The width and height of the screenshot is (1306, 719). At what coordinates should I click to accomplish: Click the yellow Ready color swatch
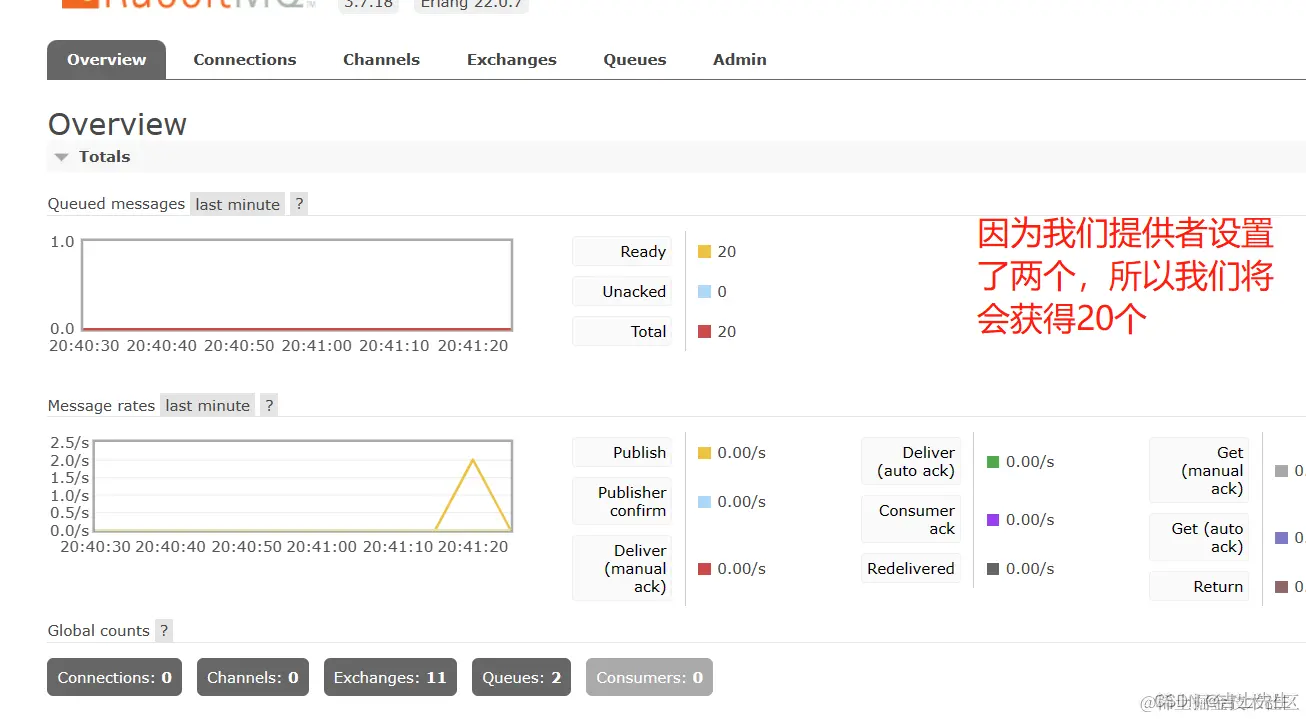point(704,252)
